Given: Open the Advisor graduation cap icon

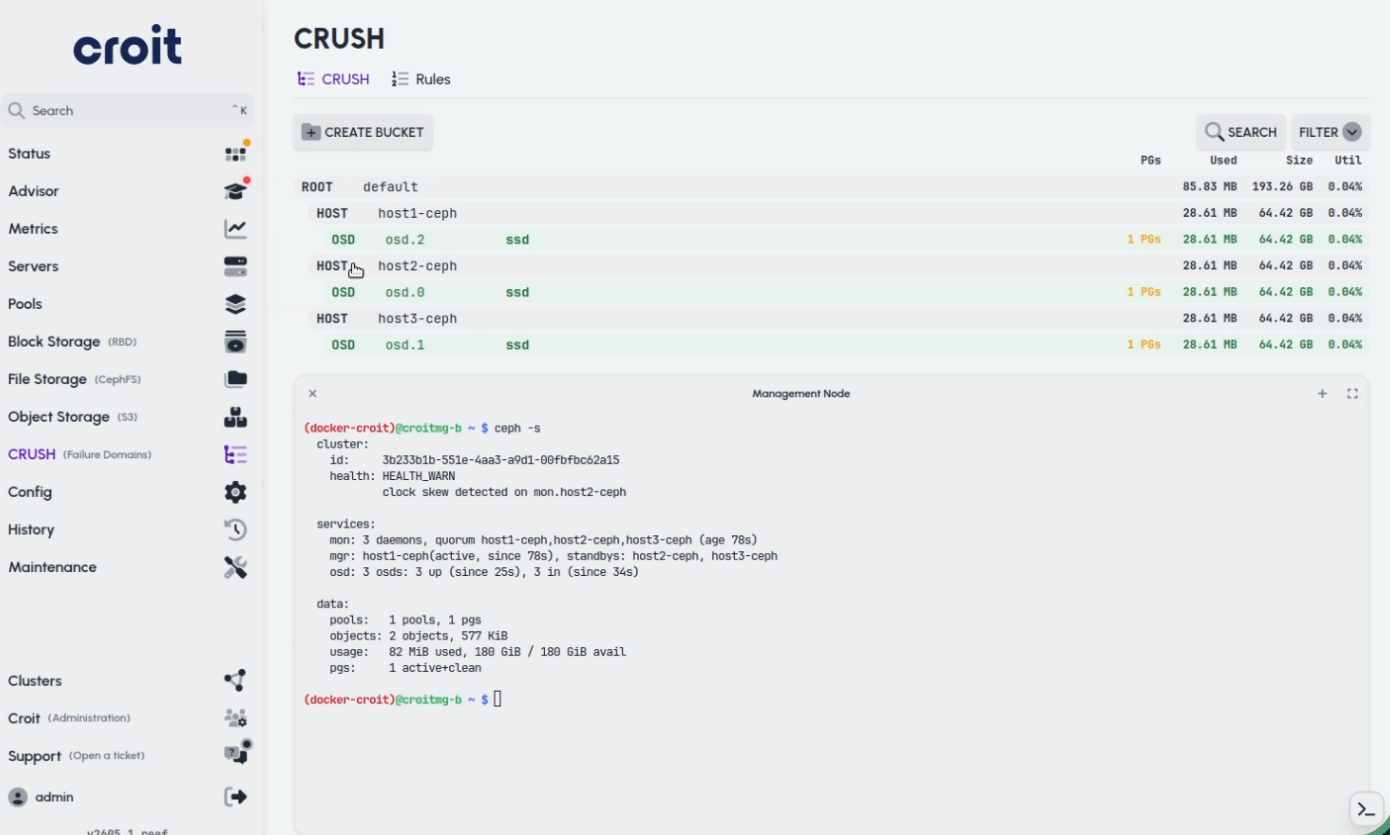Looking at the screenshot, I should [x=235, y=191].
